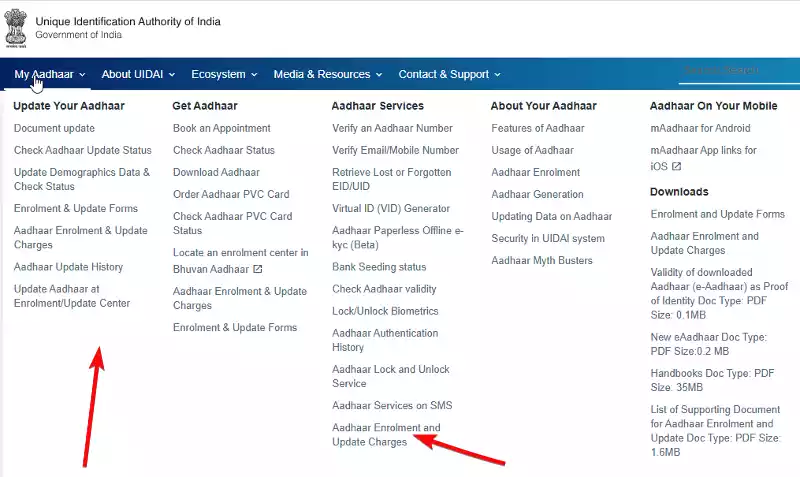The width and height of the screenshot is (800, 477).
Task: Open Aadhaar Update History link
Action: pos(68,267)
